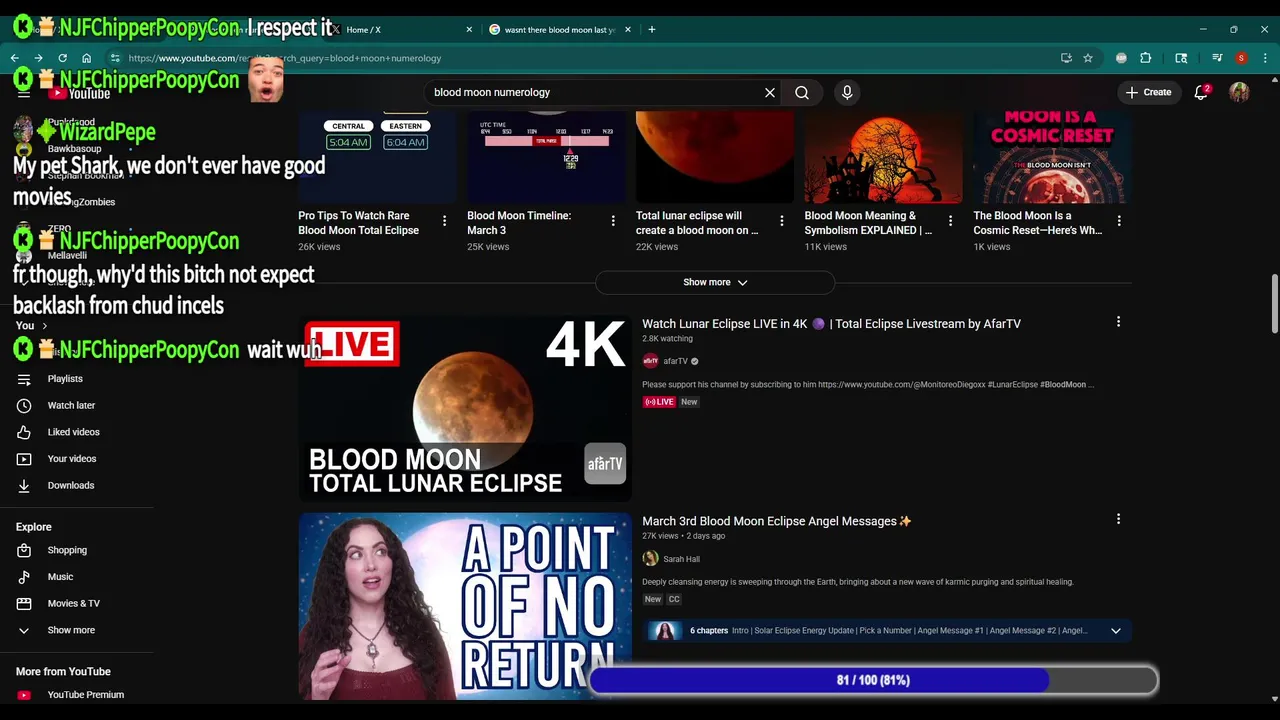
Task: Click the address bar URL
Action: point(285,58)
